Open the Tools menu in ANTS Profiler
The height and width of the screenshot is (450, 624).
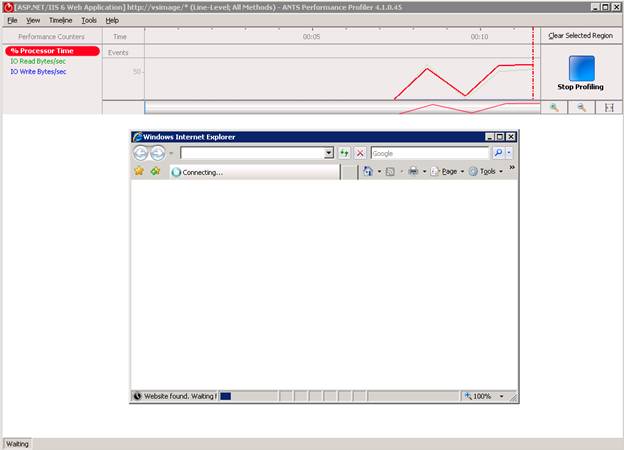(89, 20)
